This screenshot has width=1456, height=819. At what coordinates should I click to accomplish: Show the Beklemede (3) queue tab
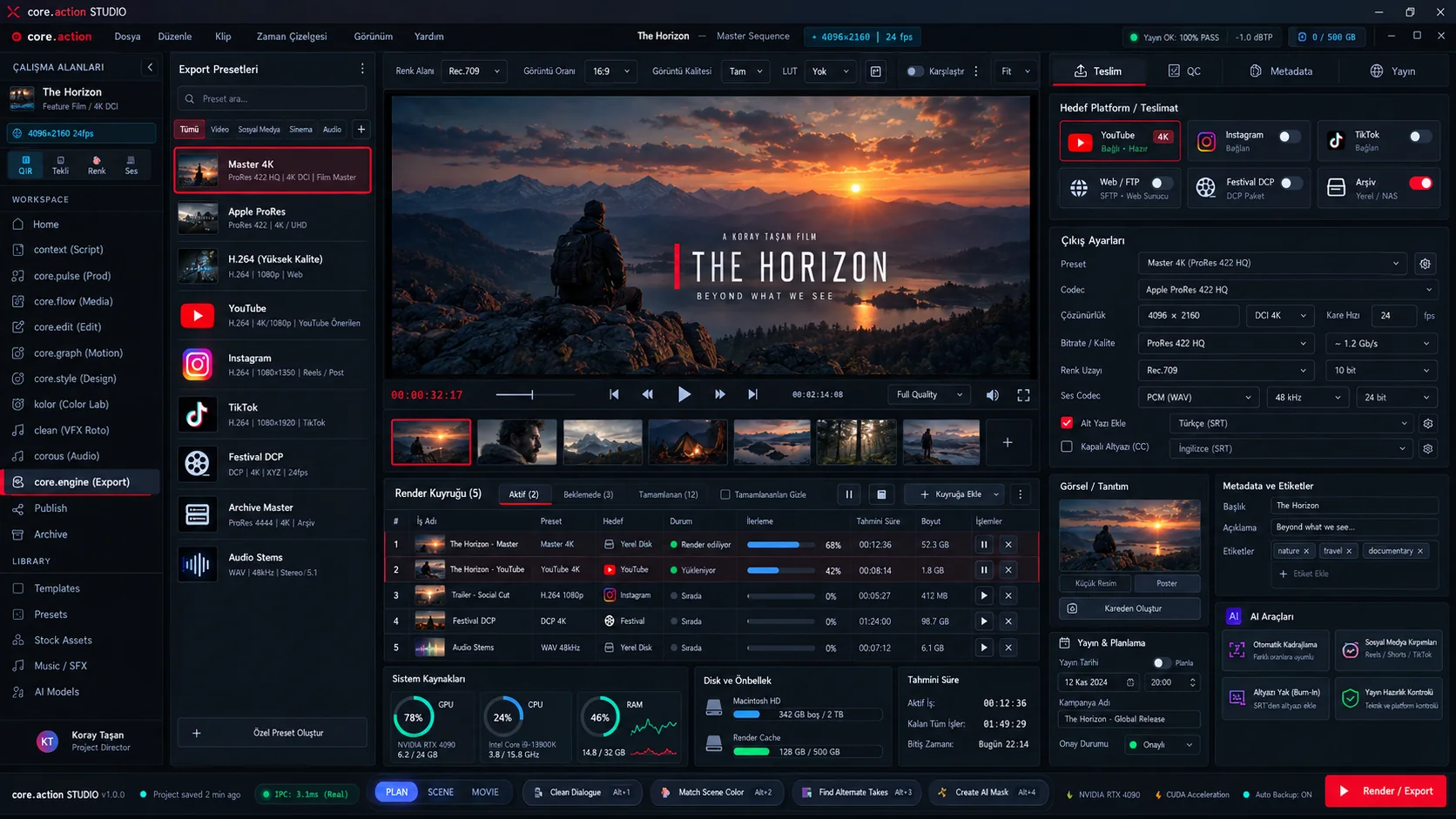tap(588, 494)
